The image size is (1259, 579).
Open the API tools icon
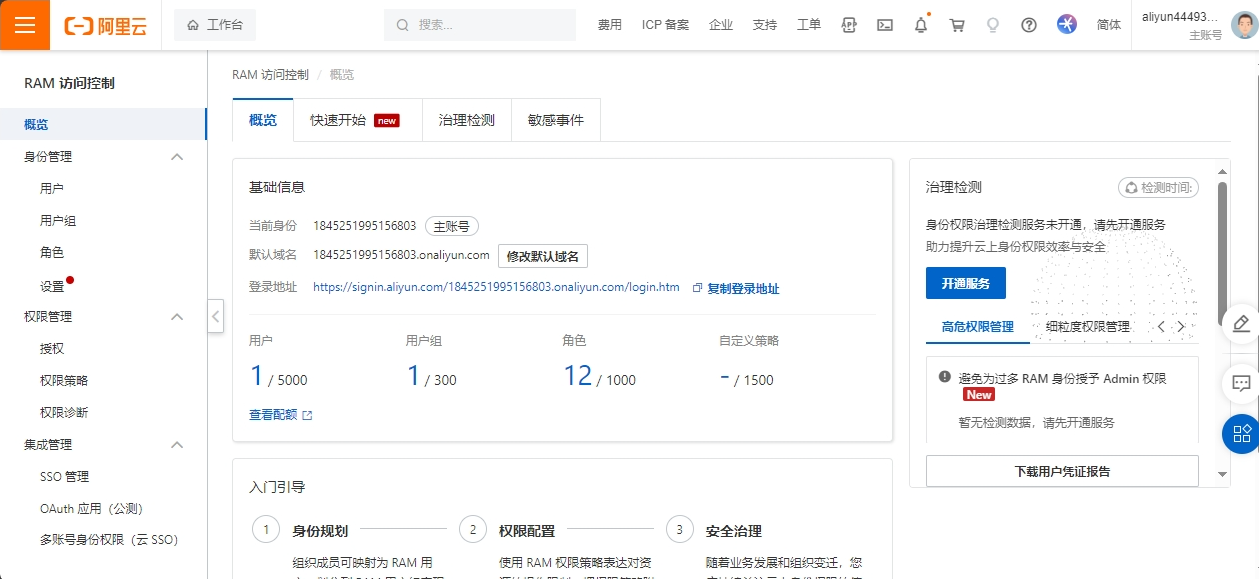tap(849, 25)
